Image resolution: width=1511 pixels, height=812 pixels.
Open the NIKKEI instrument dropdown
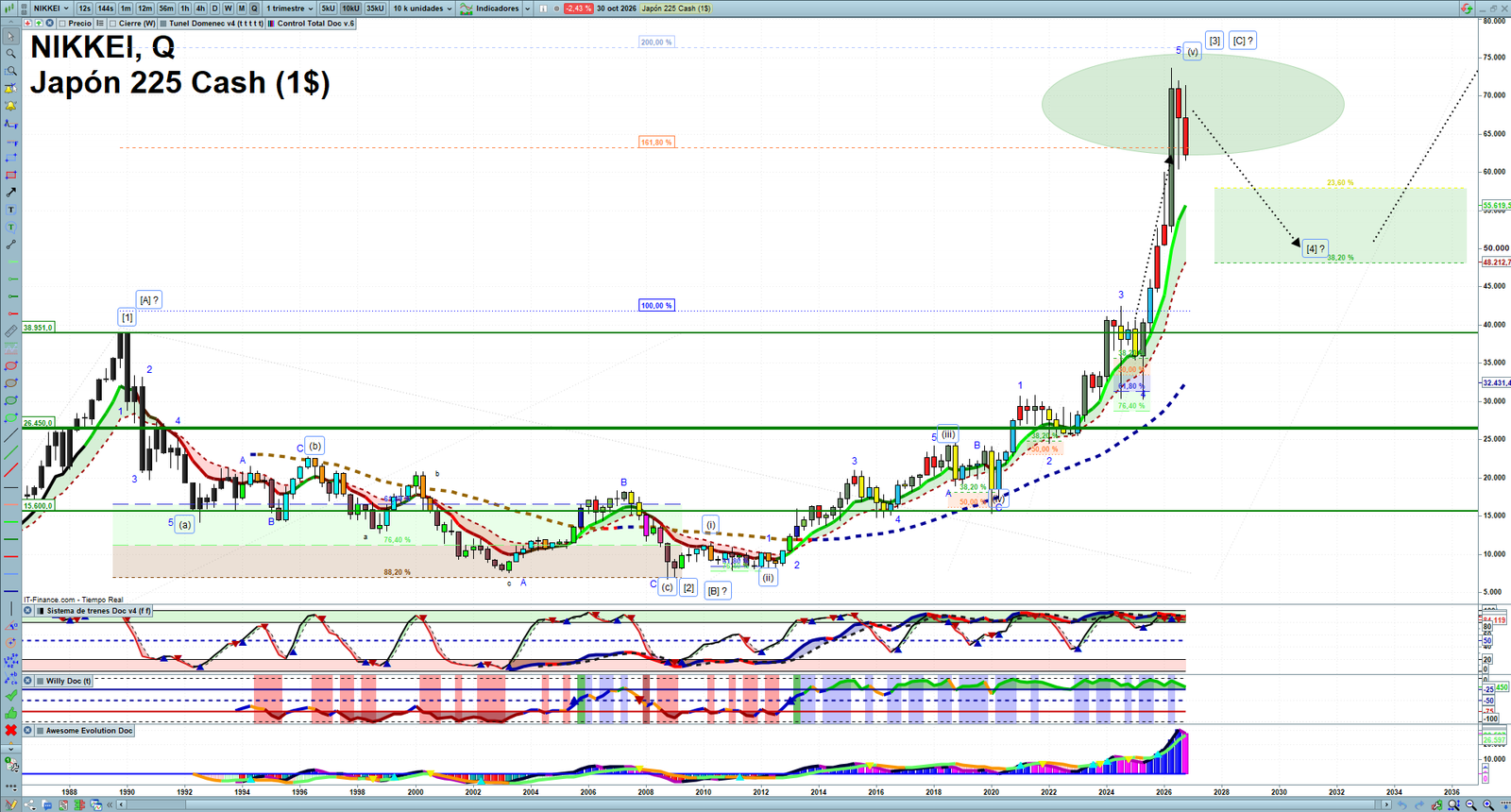coord(51,8)
